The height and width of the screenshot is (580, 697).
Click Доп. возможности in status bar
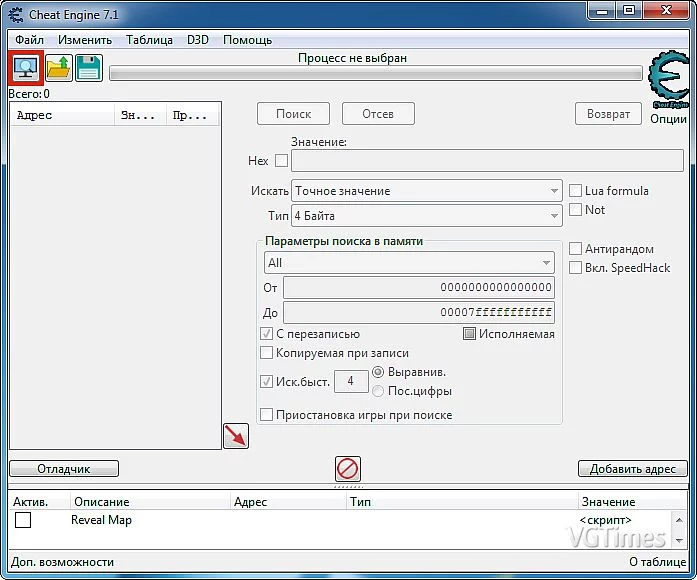tap(62, 562)
